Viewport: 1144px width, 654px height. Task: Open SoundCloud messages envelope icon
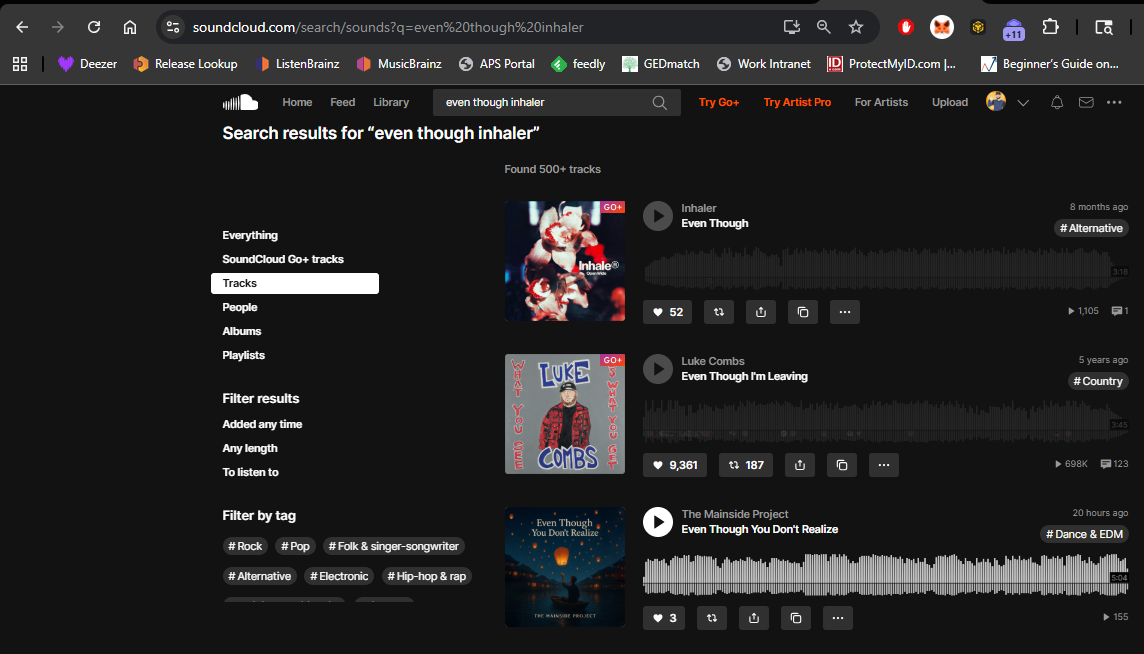click(x=1086, y=102)
